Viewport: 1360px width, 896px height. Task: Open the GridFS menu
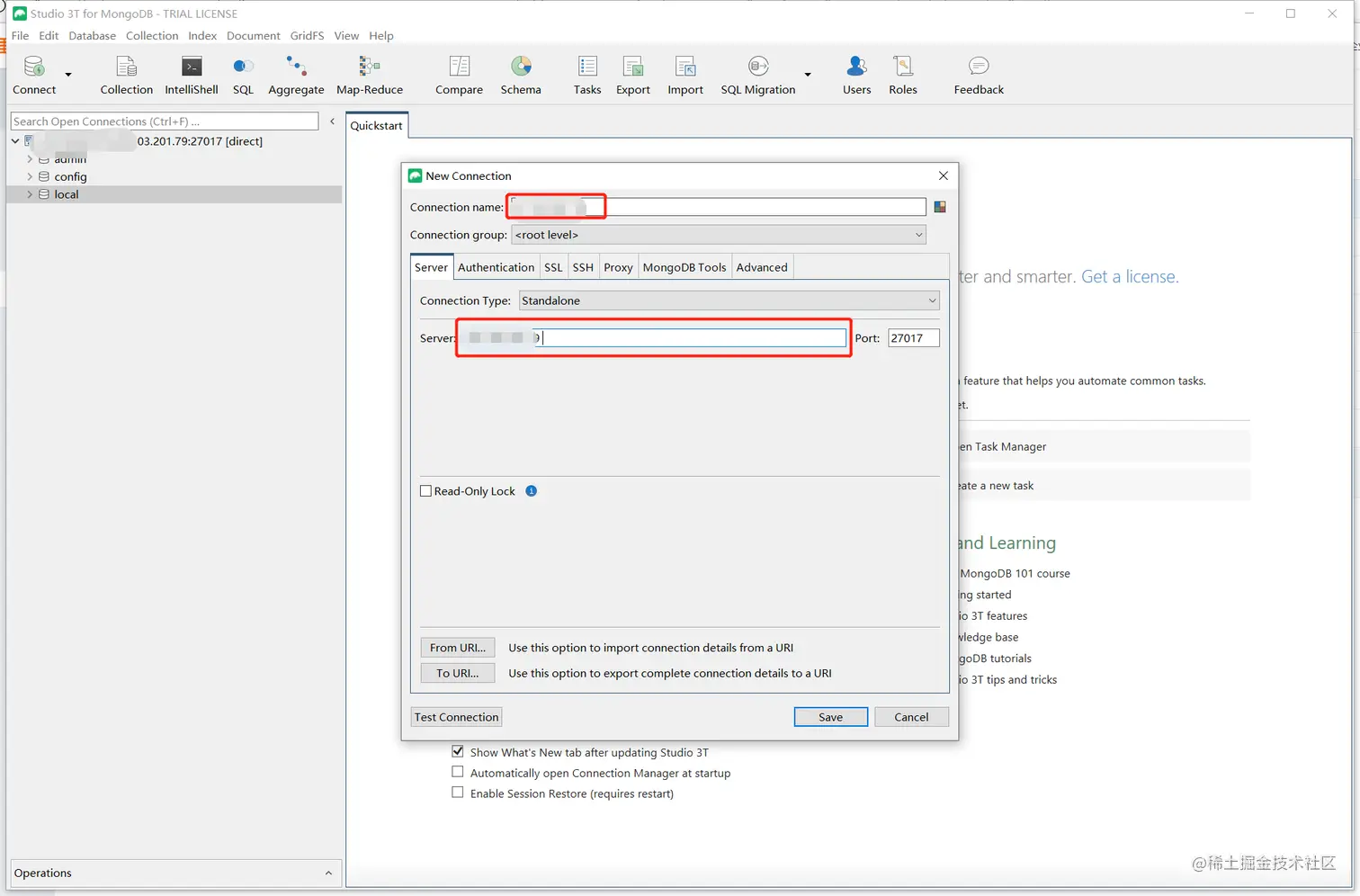[x=307, y=36]
